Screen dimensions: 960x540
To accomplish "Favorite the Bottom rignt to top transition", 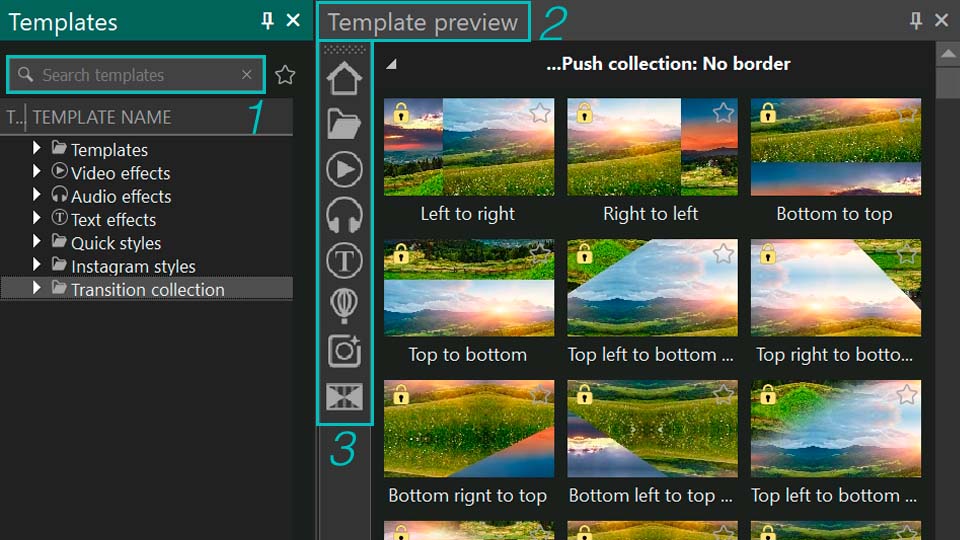I will click(x=539, y=394).
